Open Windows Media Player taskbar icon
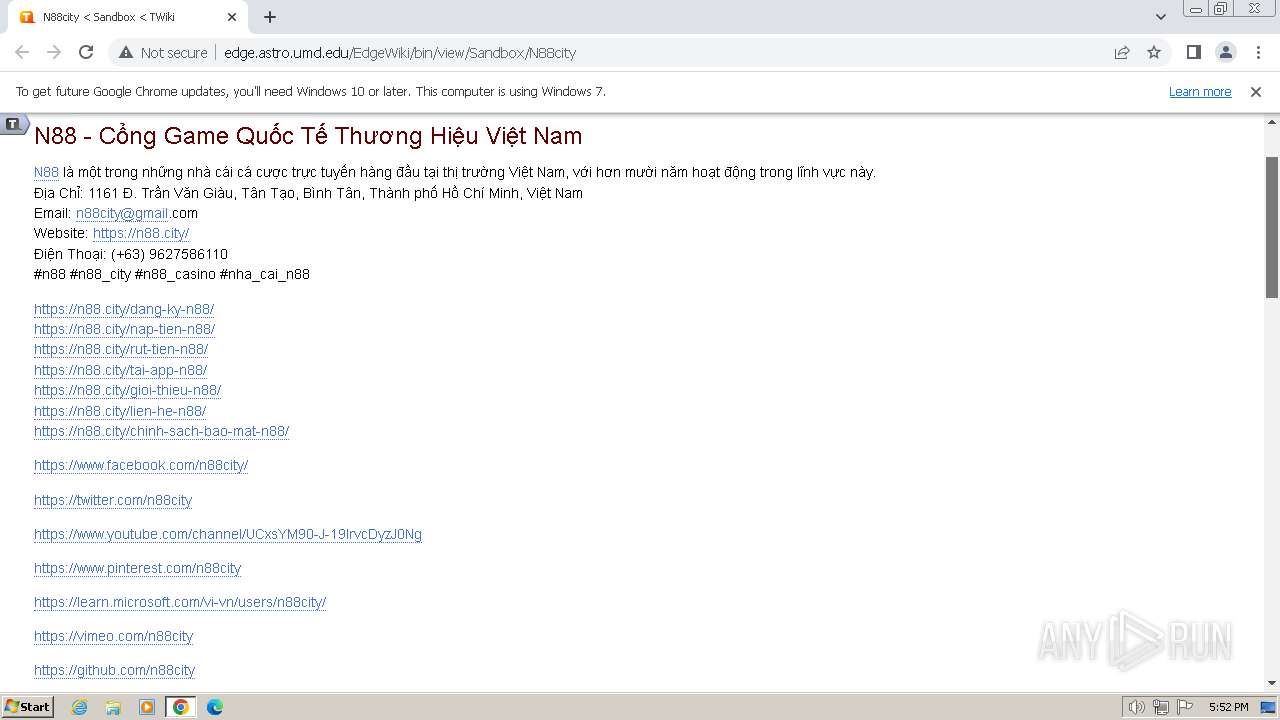The height and width of the screenshot is (720, 1280). [x=147, y=707]
